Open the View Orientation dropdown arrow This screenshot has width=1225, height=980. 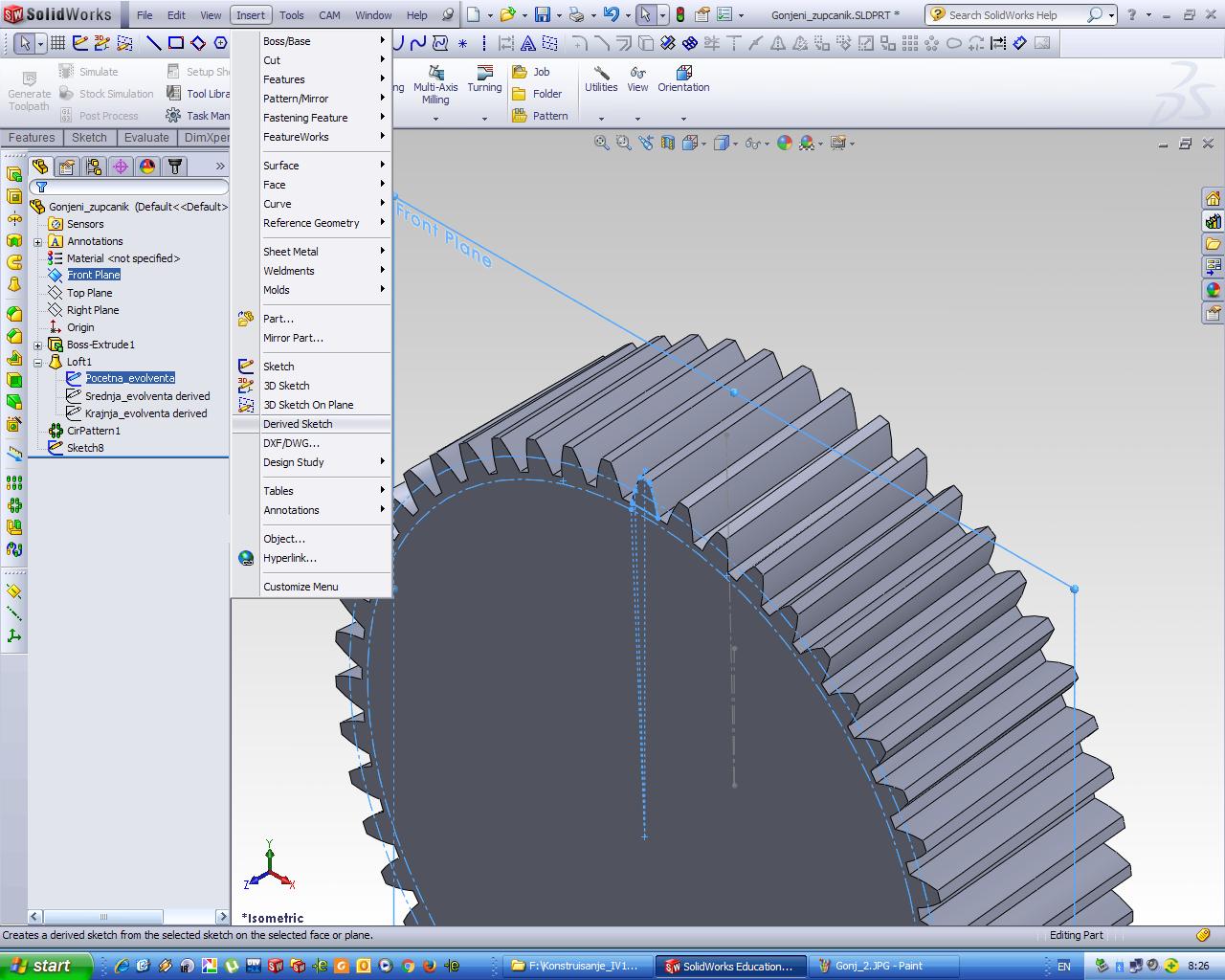click(703, 144)
